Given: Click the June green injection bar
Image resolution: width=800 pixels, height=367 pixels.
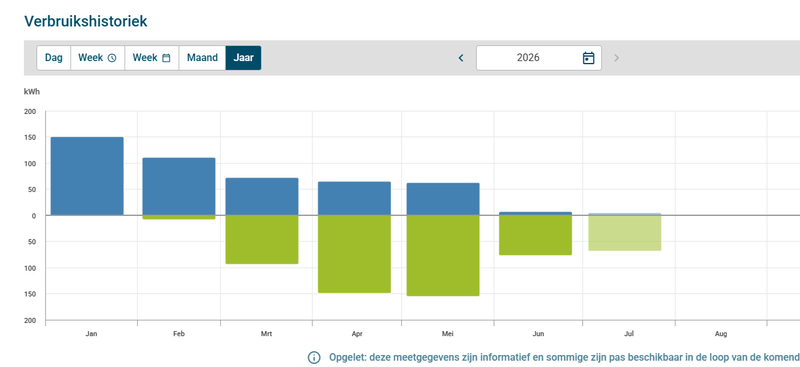Looking at the screenshot, I should point(535,235).
